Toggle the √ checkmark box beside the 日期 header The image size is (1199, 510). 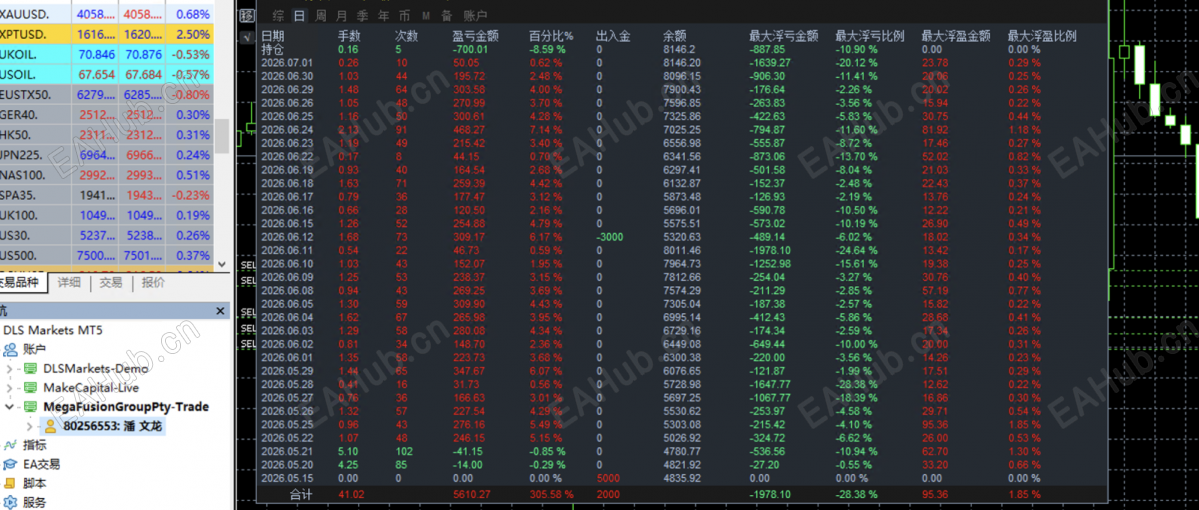[246, 36]
